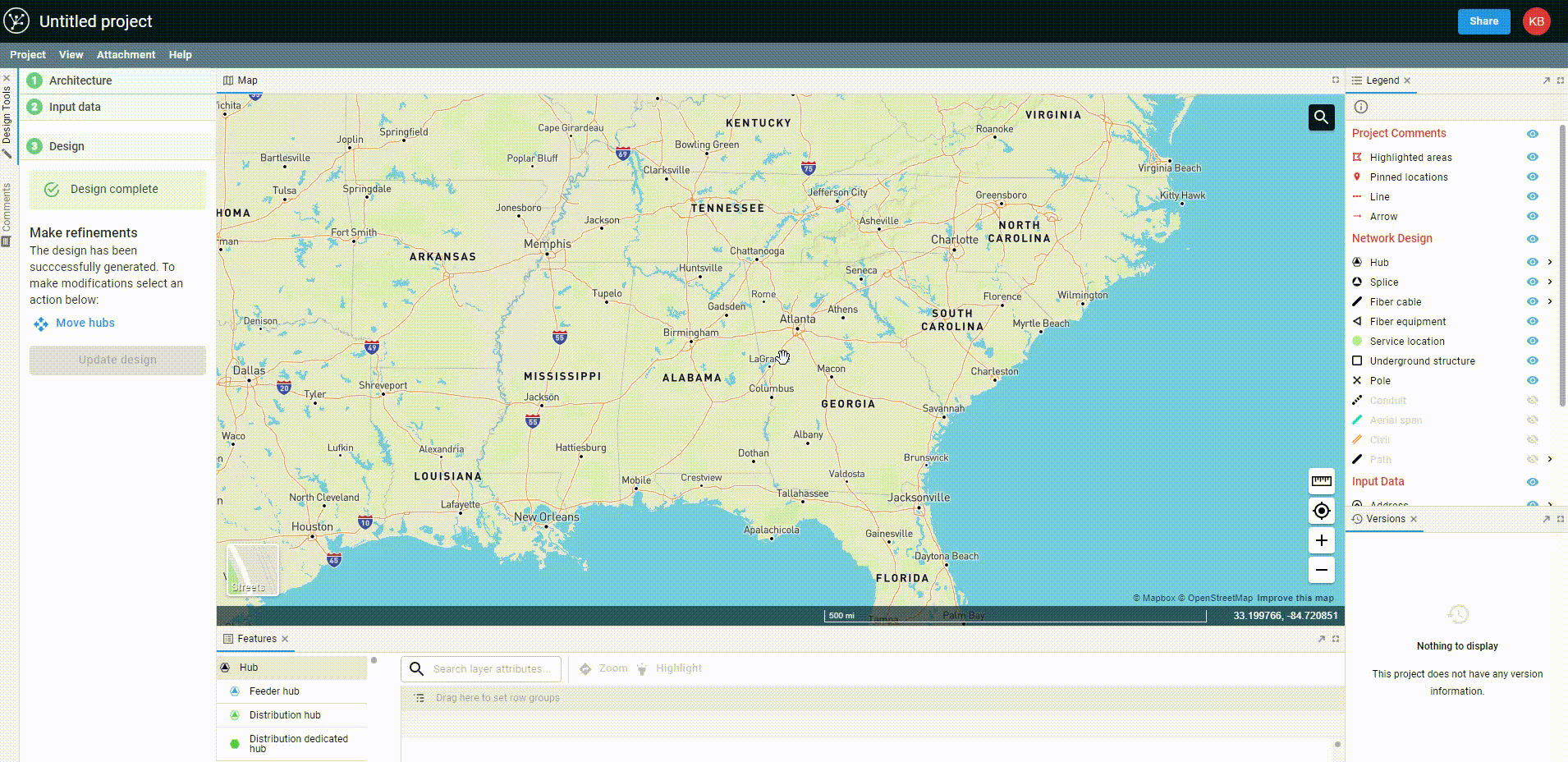This screenshot has width=1568, height=762.
Task: Click the Update design button
Action: pos(117,360)
